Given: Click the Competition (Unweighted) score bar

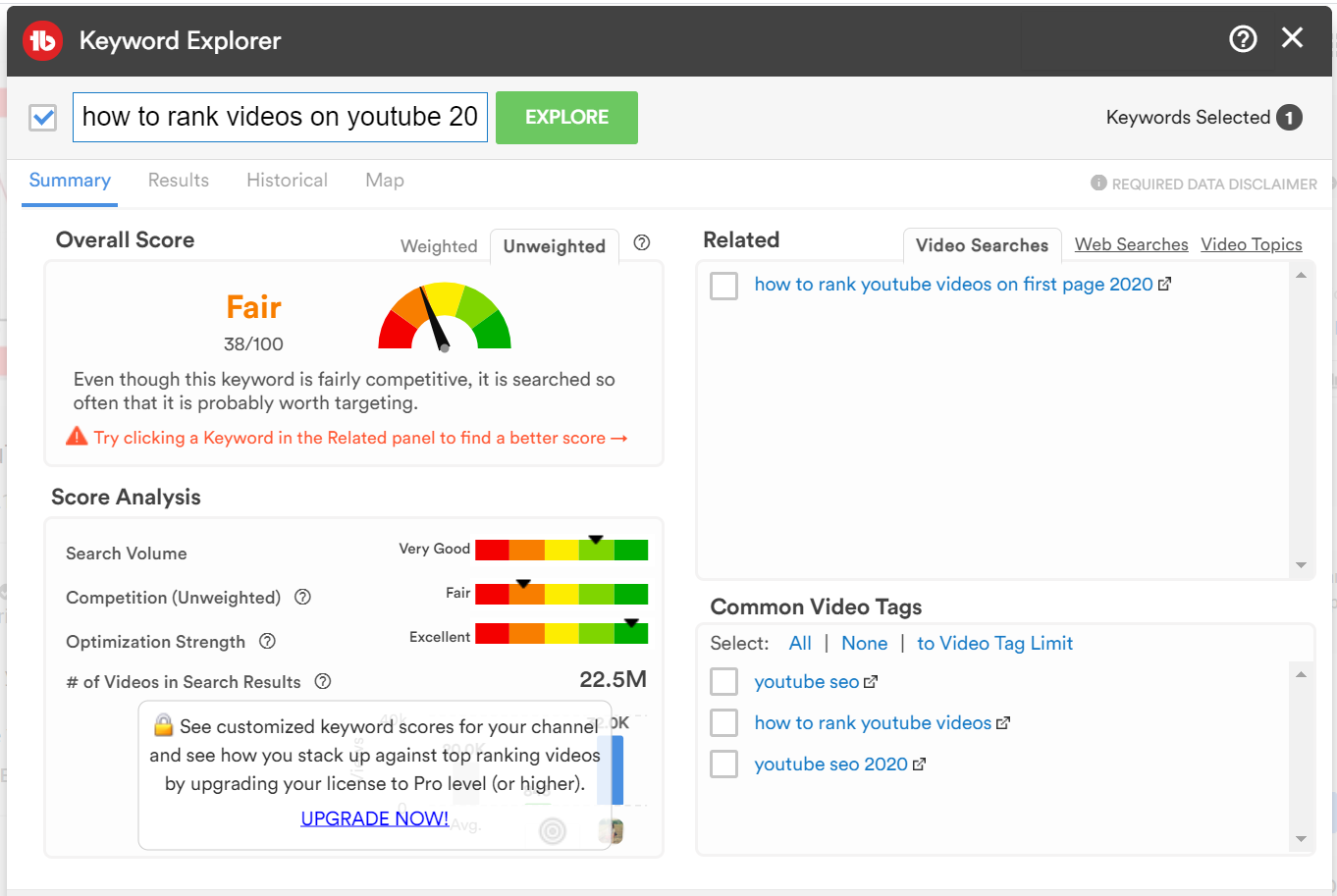Looking at the screenshot, I should (562, 594).
